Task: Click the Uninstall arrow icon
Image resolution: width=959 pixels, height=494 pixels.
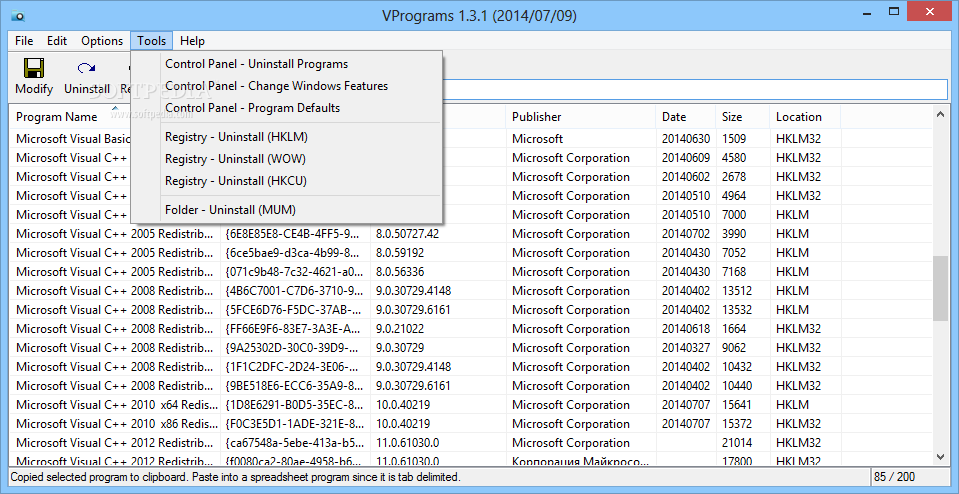Action: [87, 67]
